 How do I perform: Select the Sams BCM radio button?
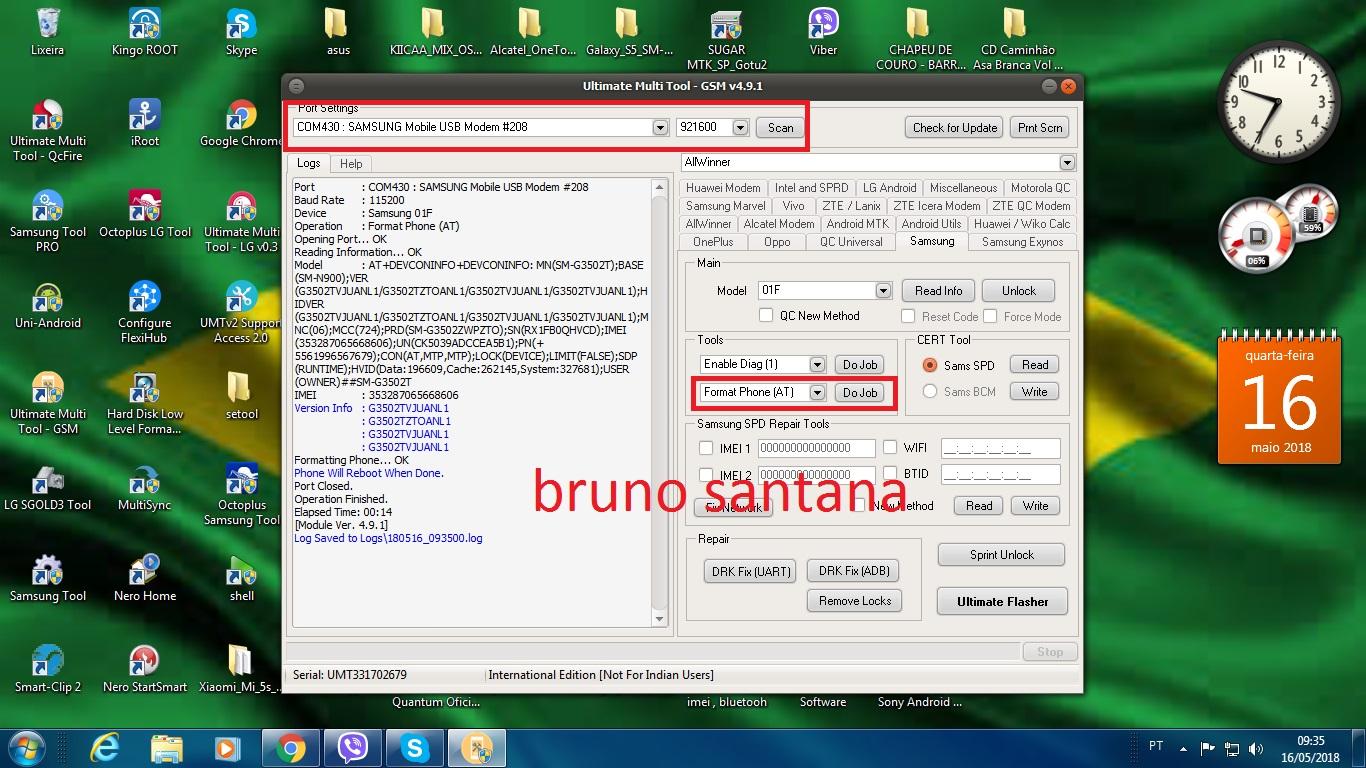pyautogui.click(x=930, y=391)
